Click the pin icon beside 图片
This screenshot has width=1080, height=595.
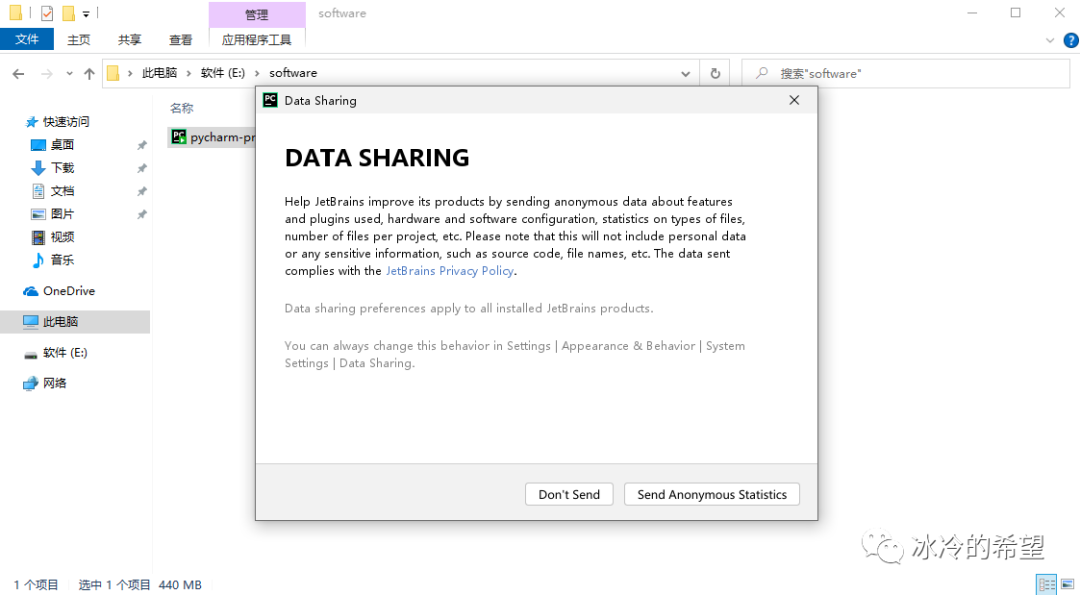tap(142, 214)
